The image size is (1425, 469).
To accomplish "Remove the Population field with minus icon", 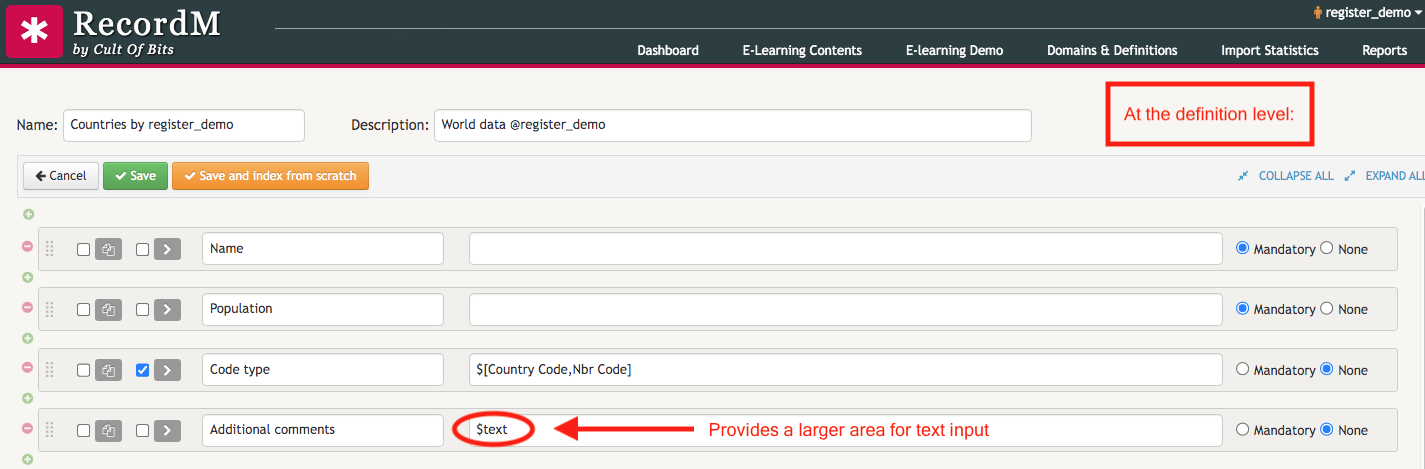I will pos(28,307).
